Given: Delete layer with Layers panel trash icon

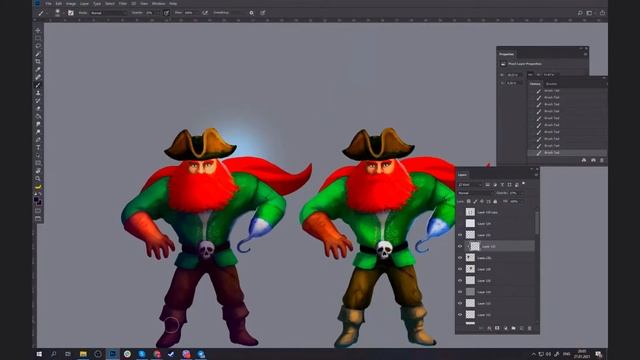Looking at the screenshot, I should click(530, 328).
